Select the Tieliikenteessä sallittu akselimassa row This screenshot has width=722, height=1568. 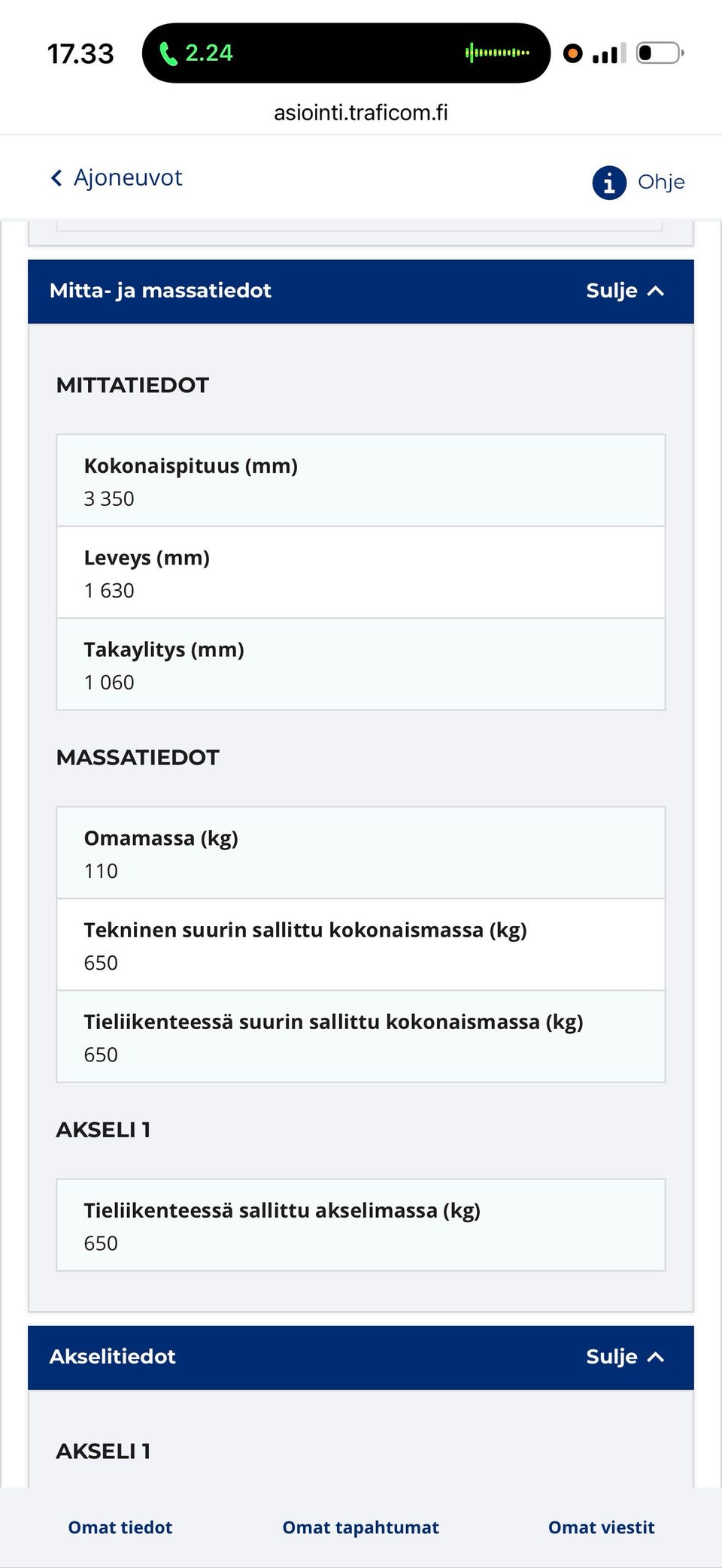pos(360,1225)
